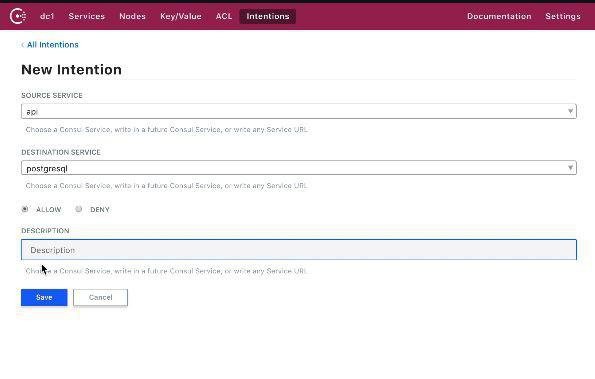Open the Documentation link
The image size is (595, 379).
pyautogui.click(x=499, y=16)
